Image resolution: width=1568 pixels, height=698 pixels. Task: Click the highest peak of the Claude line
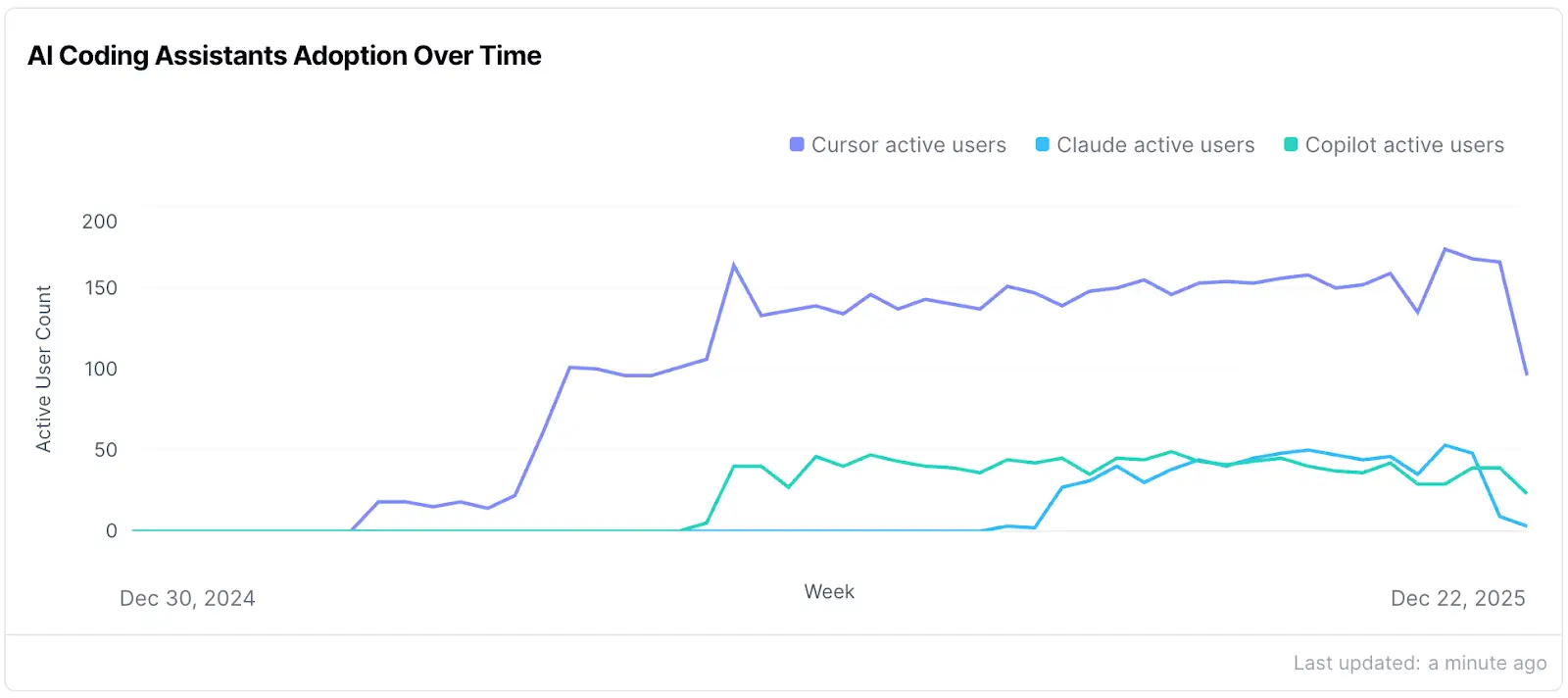tap(1445, 446)
